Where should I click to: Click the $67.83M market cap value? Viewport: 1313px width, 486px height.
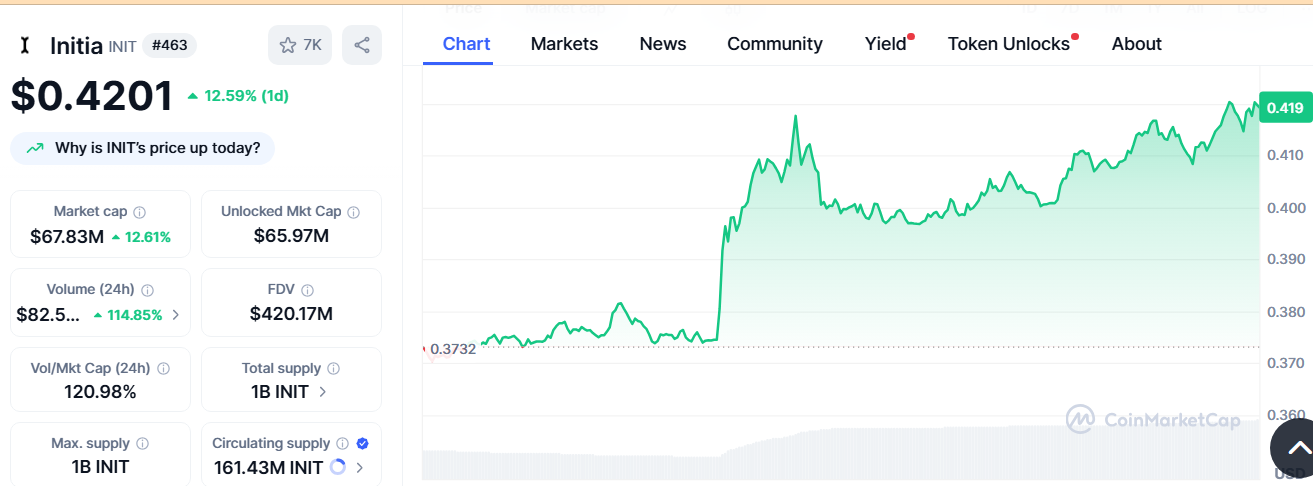coord(67,237)
